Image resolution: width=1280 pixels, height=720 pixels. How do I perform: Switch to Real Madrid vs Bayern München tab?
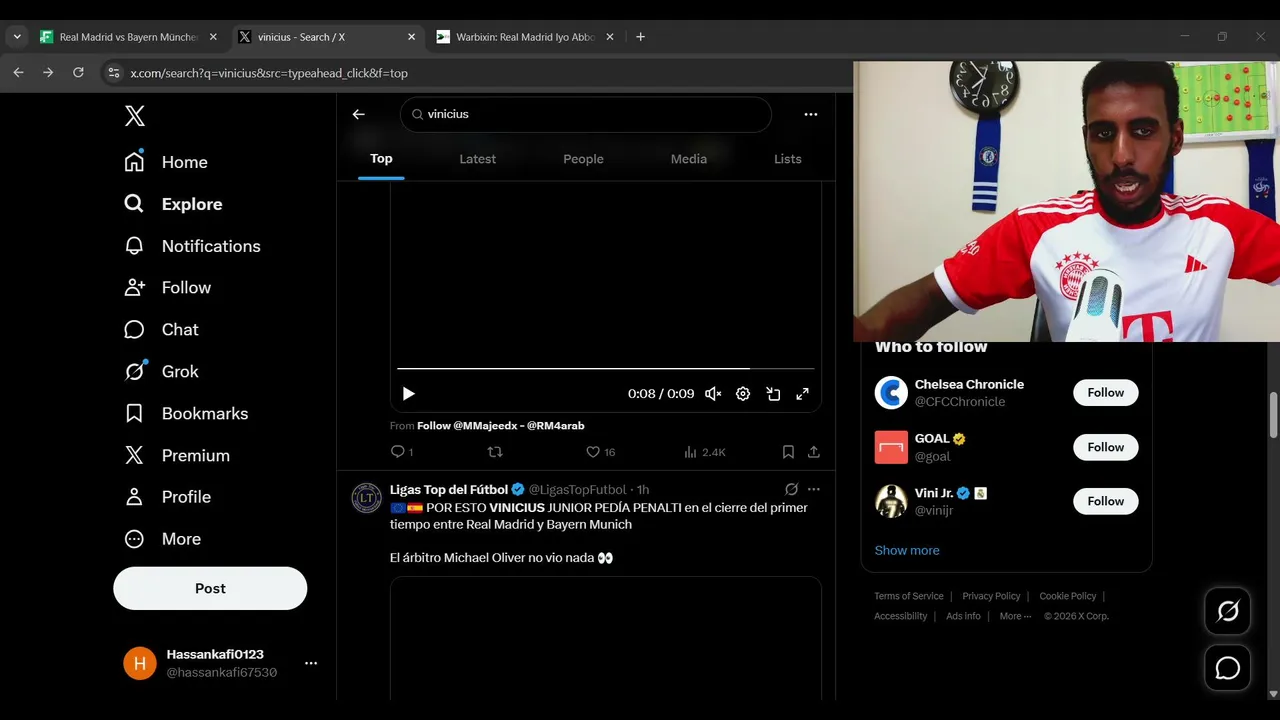(128, 37)
